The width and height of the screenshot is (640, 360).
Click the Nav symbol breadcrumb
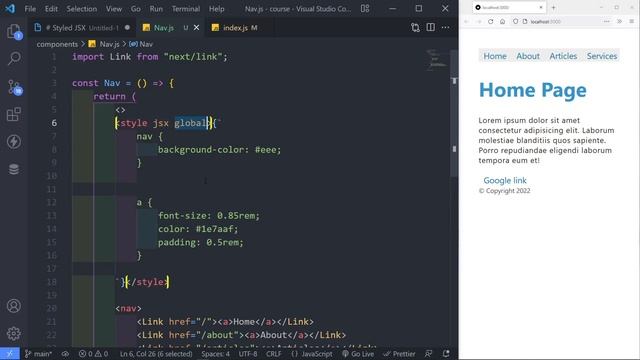point(141,44)
